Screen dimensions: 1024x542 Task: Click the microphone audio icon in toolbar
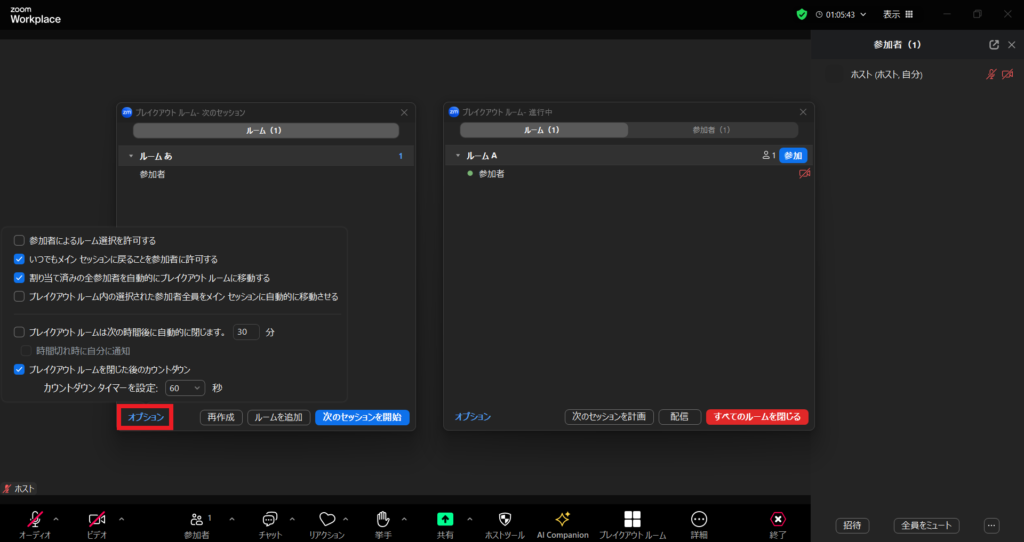(35, 518)
